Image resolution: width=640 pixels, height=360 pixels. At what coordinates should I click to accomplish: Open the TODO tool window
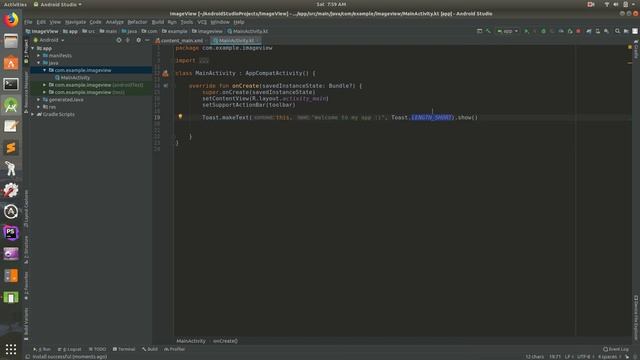coord(97,349)
